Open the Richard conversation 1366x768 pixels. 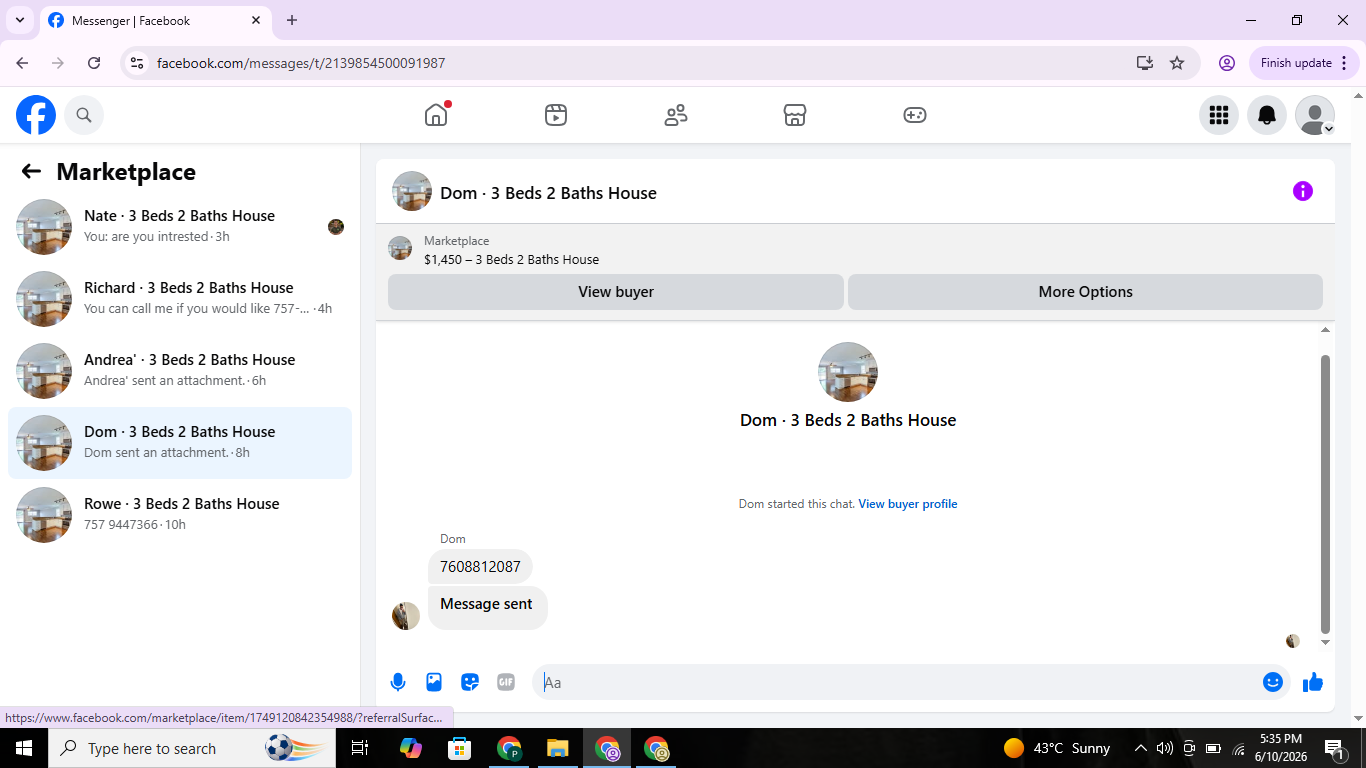pos(180,299)
